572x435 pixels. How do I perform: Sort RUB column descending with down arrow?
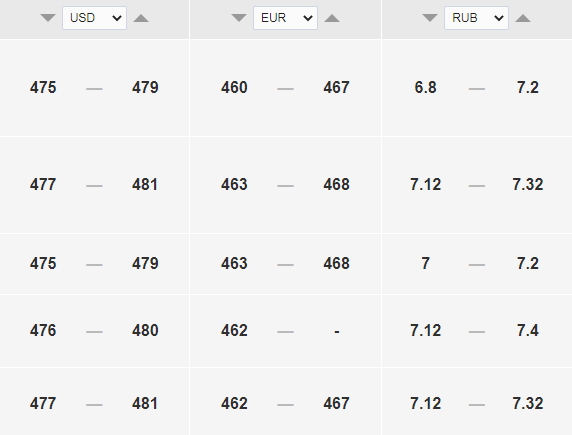click(x=430, y=18)
